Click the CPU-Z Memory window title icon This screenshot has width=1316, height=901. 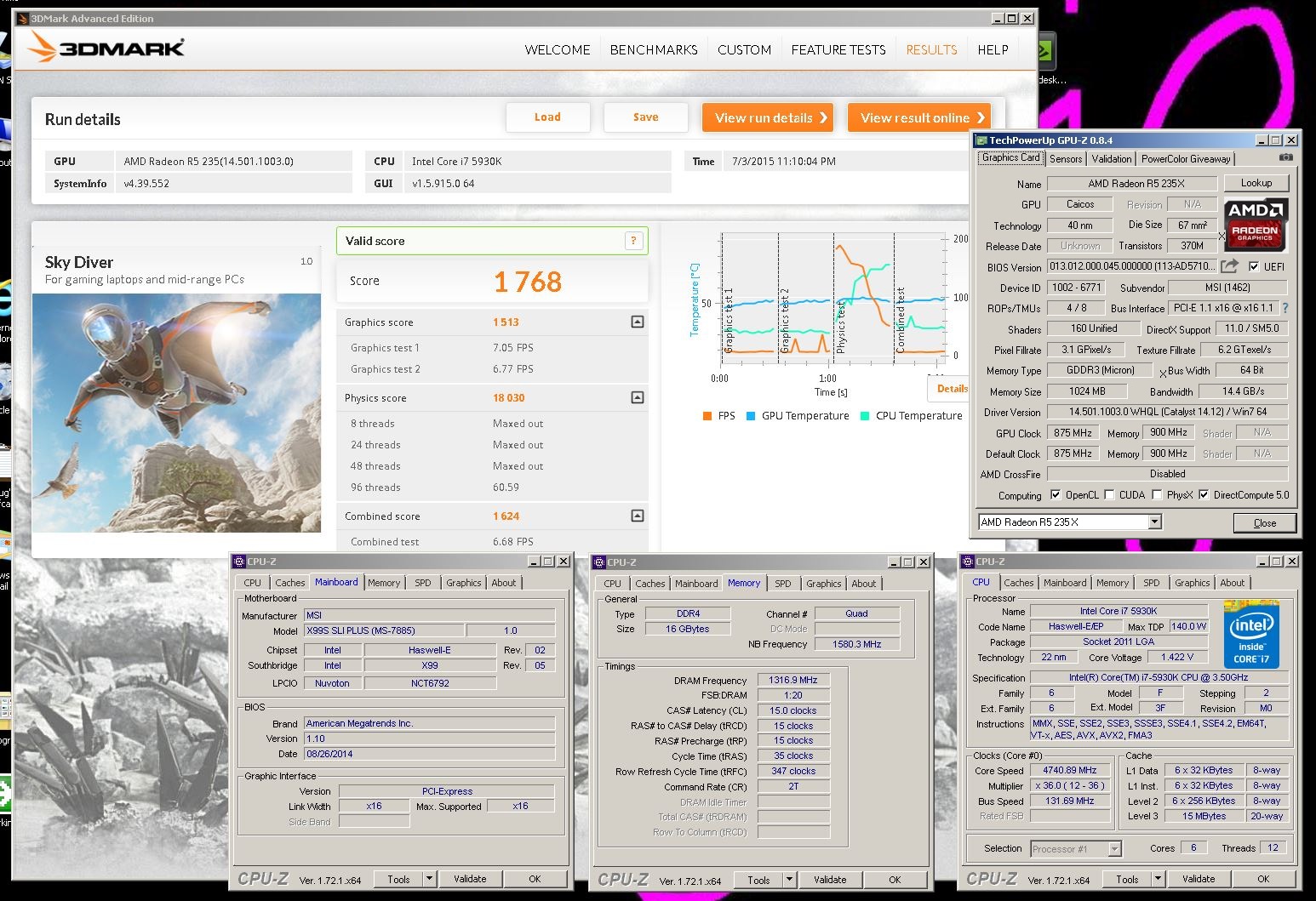pyautogui.click(x=599, y=562)
